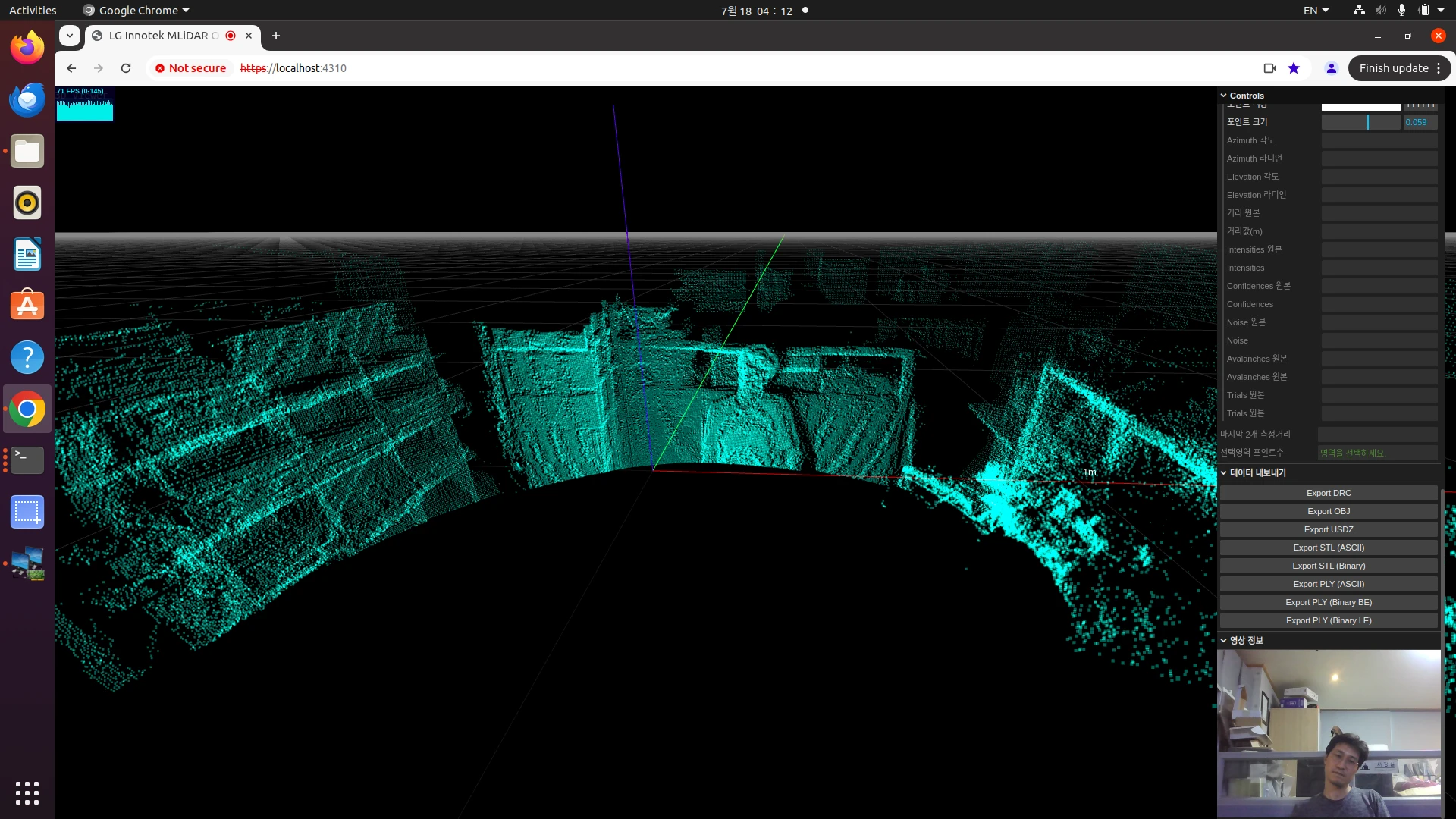Open Chrome tab search dropdown
This screenshot has width=1456, height=819.
pyautogui.click(x=69, y=36)
